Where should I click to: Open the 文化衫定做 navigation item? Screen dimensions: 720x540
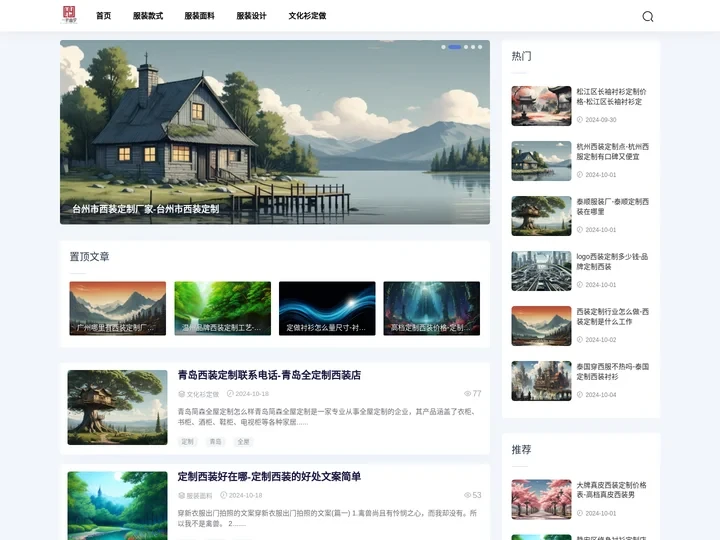[x=307, y=16]
